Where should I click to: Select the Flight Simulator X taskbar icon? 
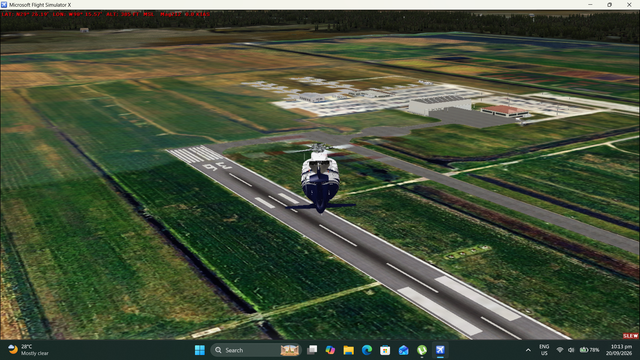[x=440, y=350]
